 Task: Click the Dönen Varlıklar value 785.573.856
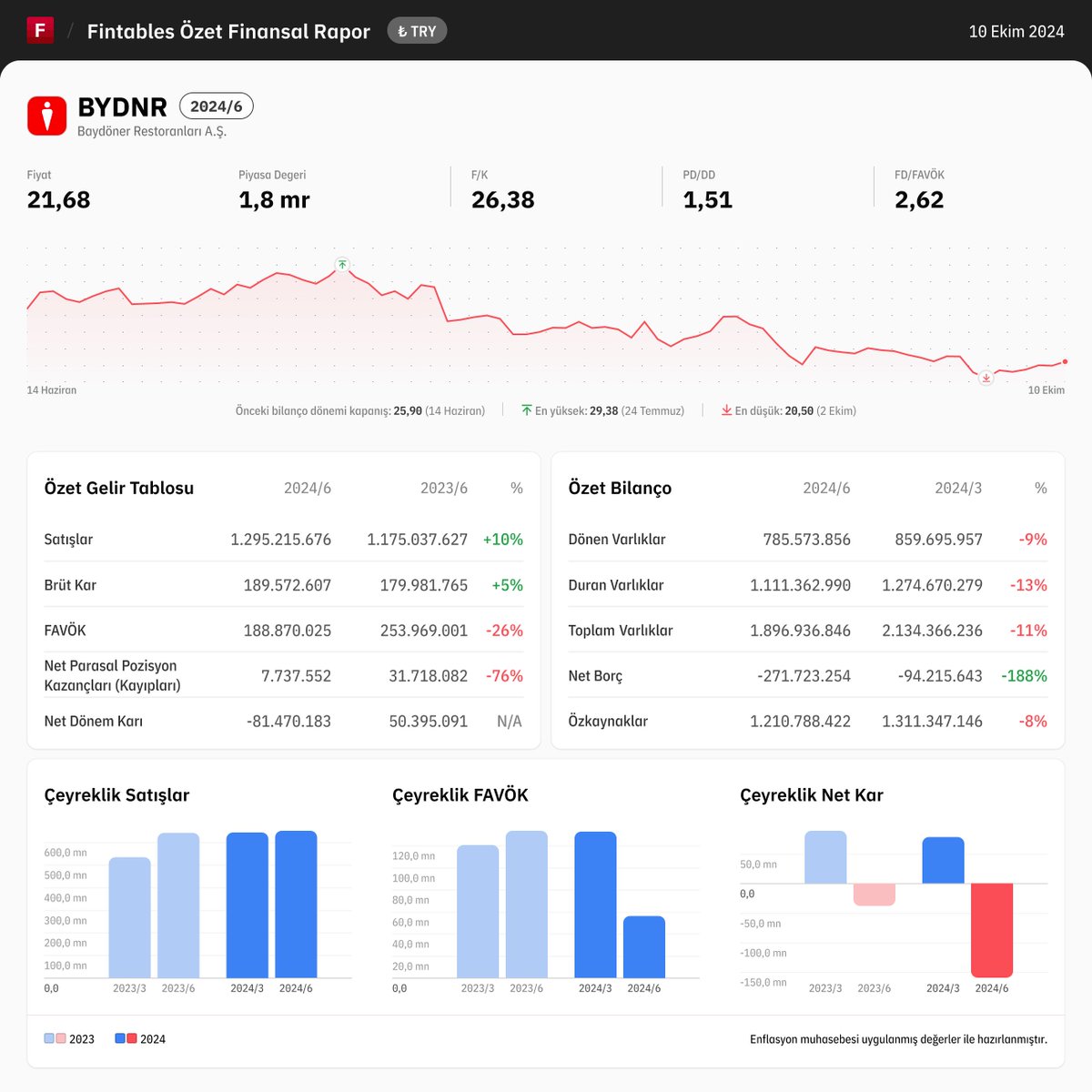click(x=807, y=540)
